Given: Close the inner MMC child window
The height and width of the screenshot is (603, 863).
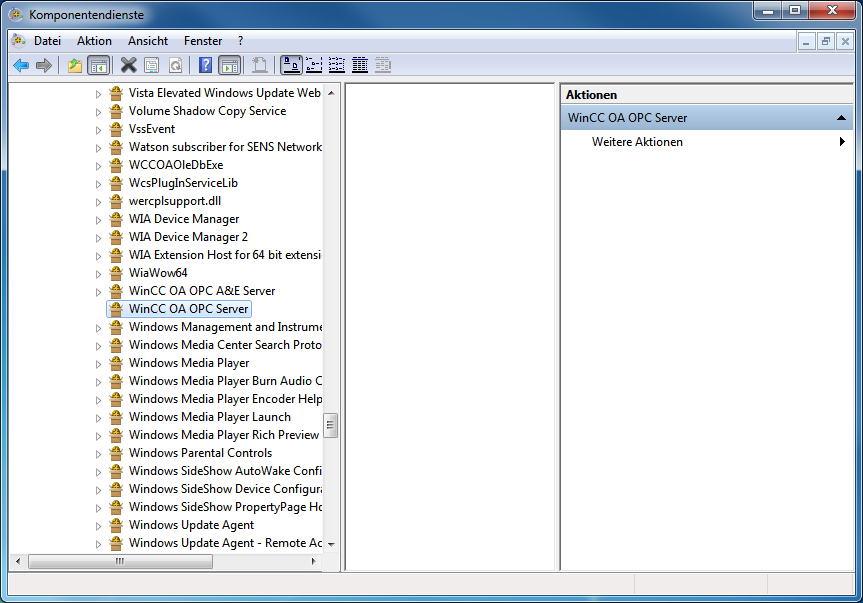Looking at the screenshot, I should click(x=845, y=42).
